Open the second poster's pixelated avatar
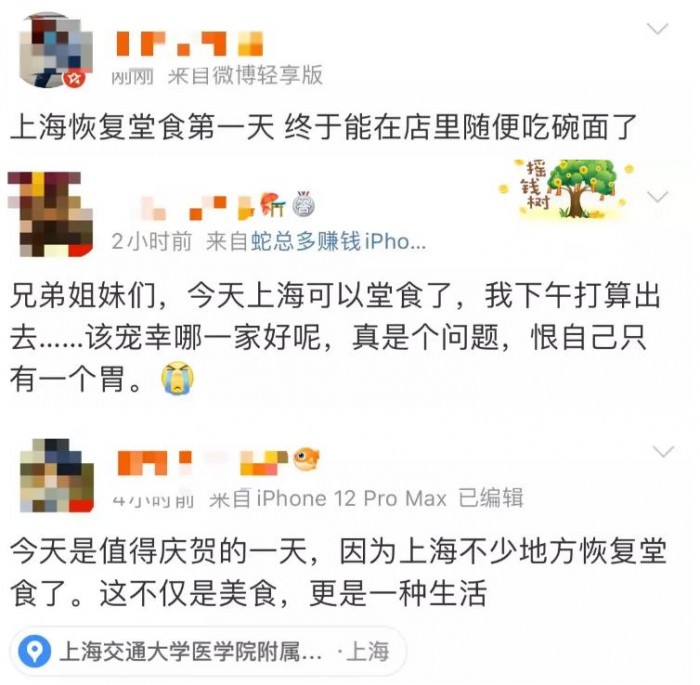 51,214
